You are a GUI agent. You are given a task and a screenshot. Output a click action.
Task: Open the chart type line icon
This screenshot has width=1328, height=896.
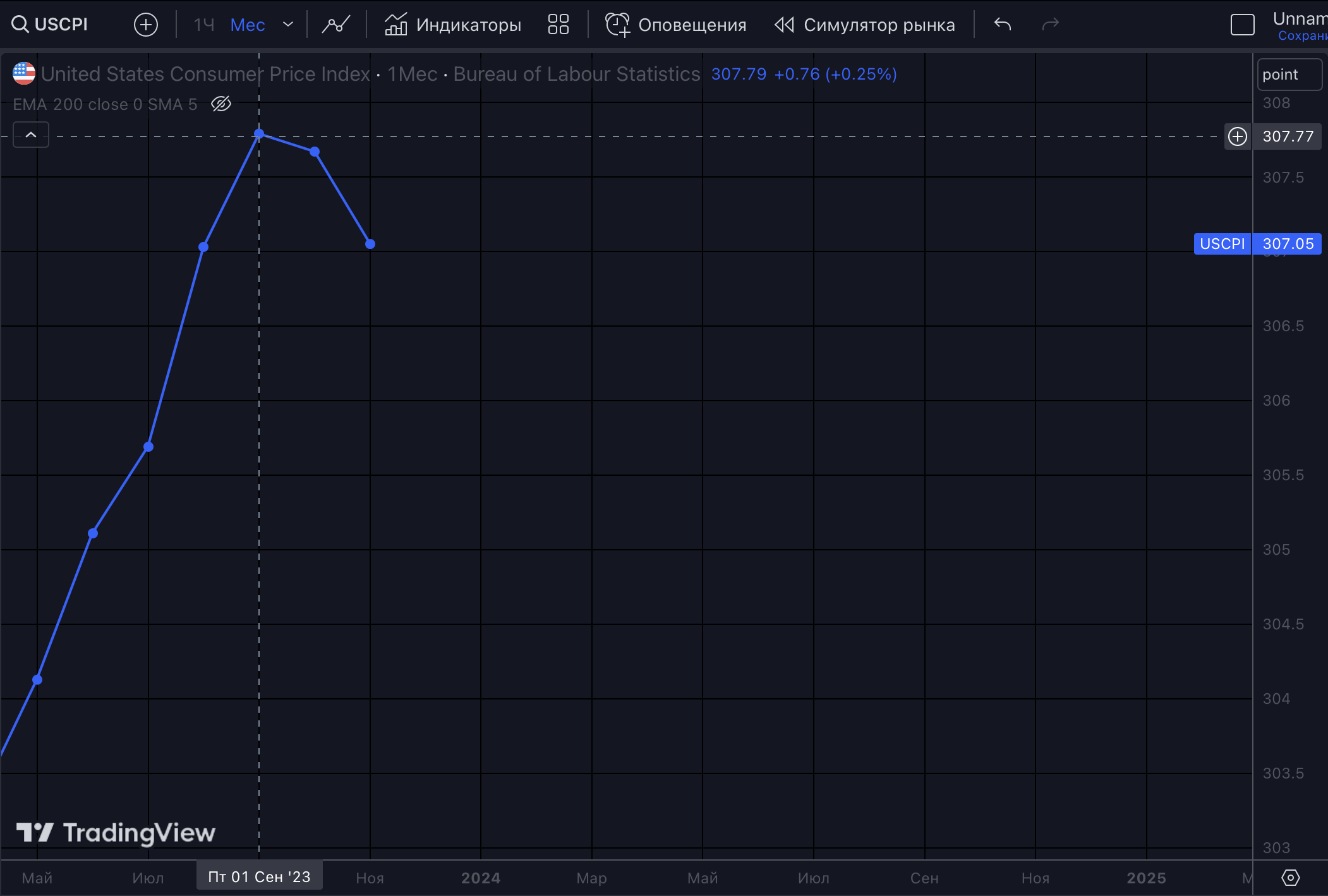pyautogui.click(x=336, y=25)
